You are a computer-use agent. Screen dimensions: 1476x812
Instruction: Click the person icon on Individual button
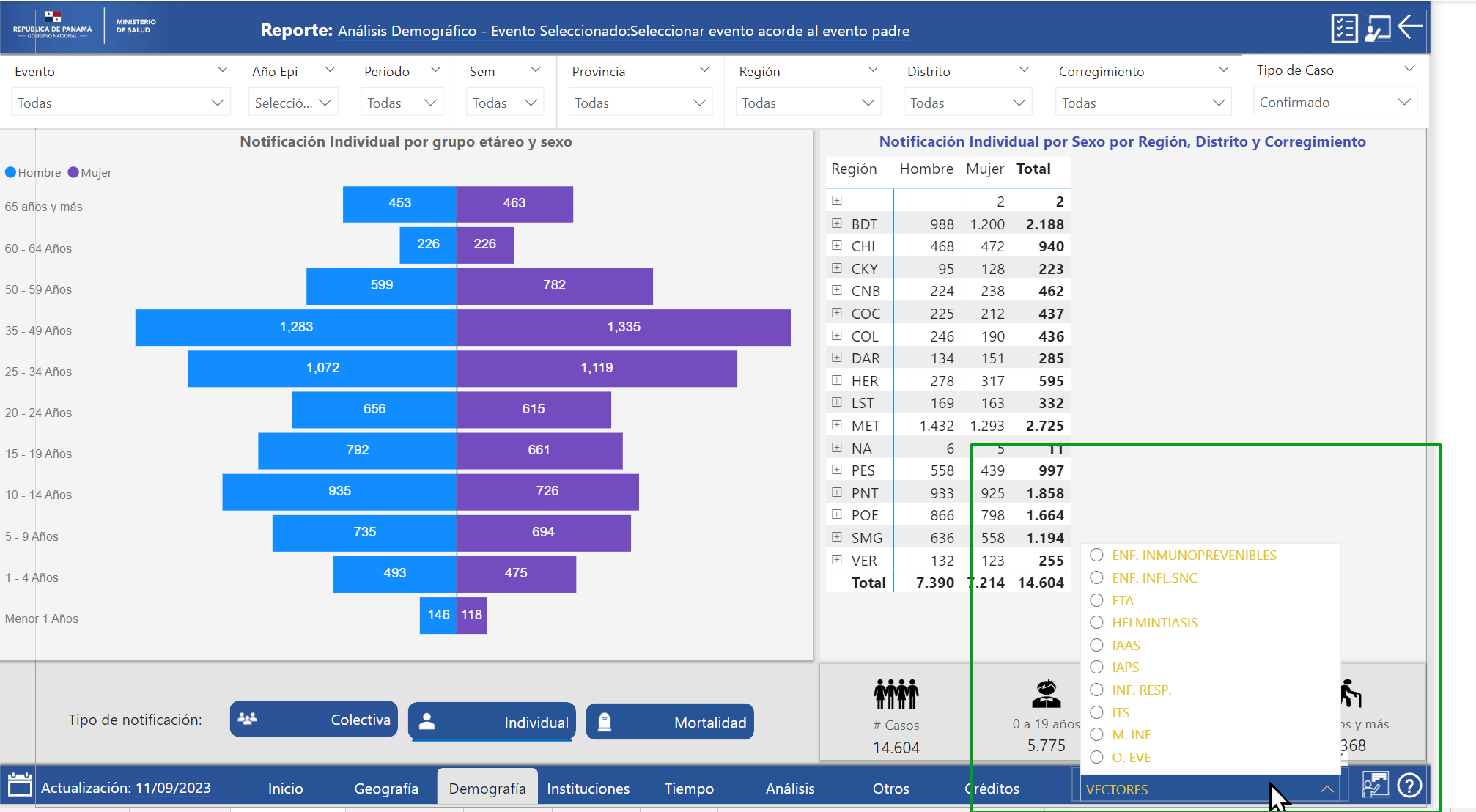427,722
